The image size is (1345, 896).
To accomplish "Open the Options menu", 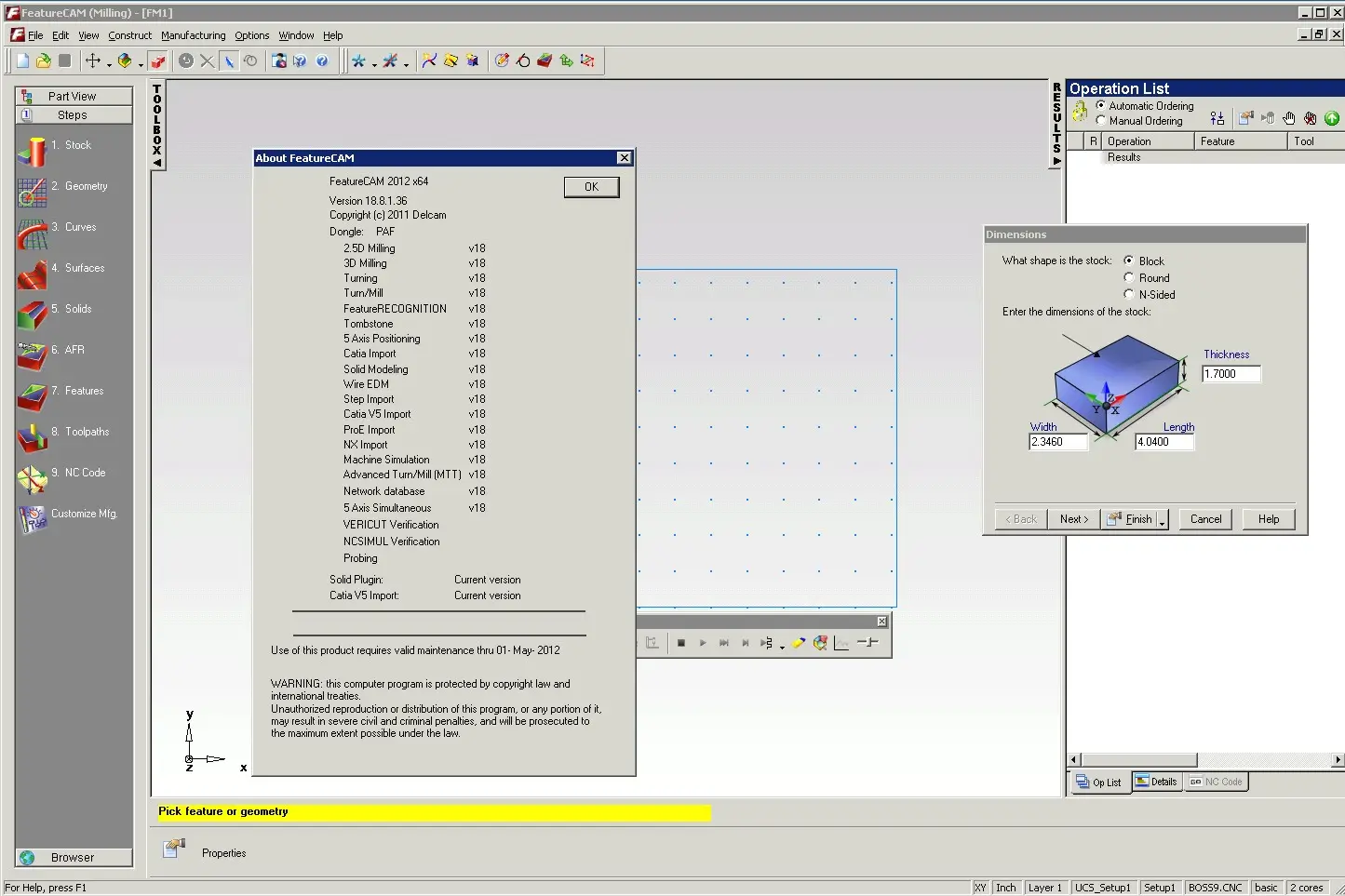I will 251,35.
